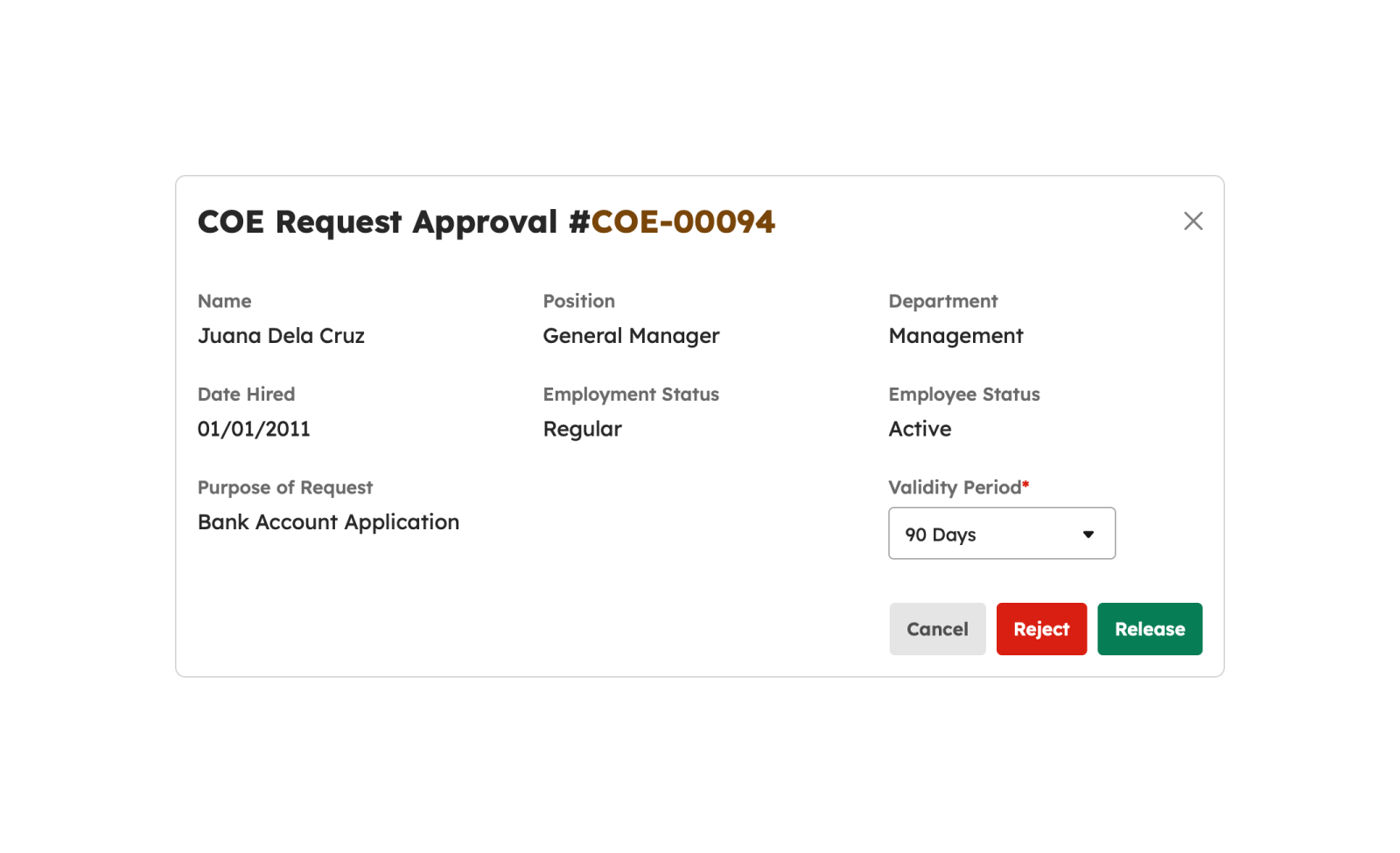Click the Management department value
This screenshot has height=853, width=1400.
pyautogui.click(x=955, y=336)
